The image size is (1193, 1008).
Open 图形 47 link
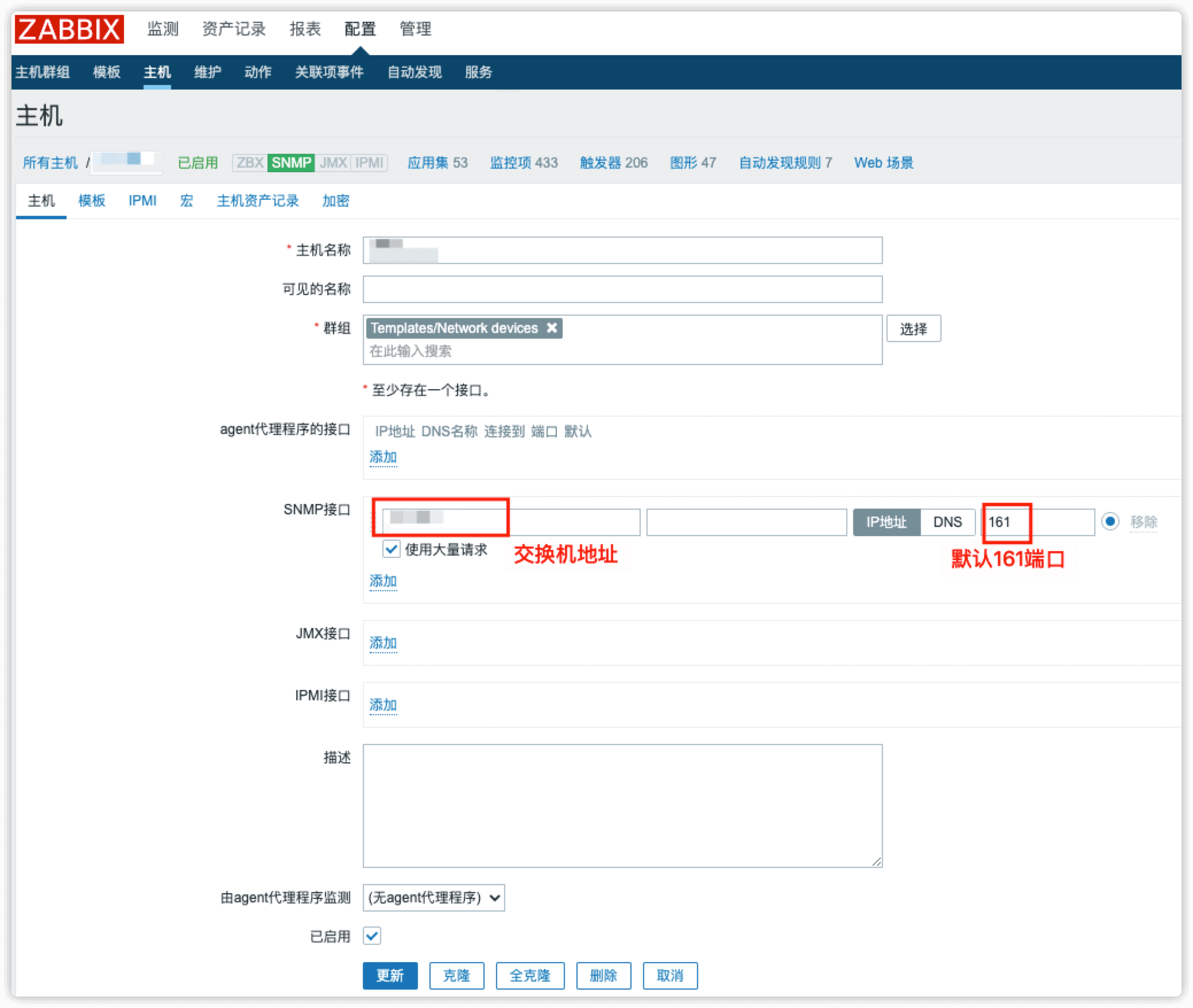(x=693, y=162)
